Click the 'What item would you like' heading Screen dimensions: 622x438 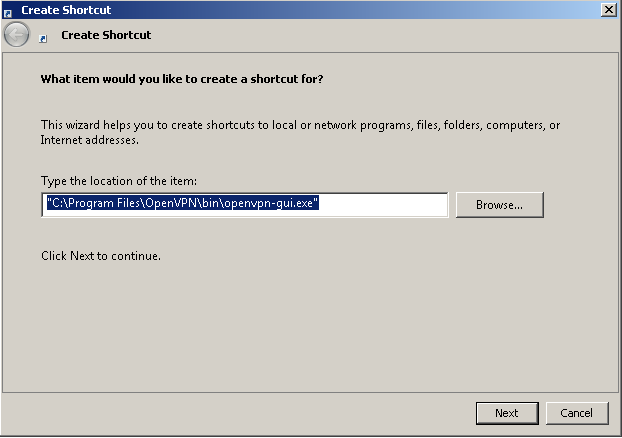pos(182,79)
